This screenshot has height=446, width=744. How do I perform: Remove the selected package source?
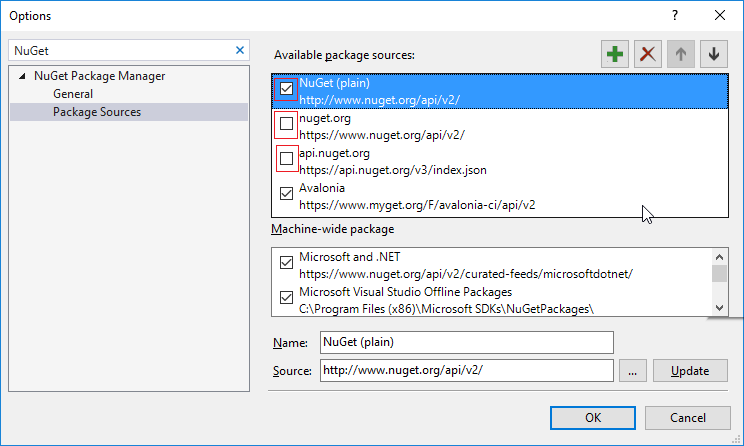(x=648, y=54)
